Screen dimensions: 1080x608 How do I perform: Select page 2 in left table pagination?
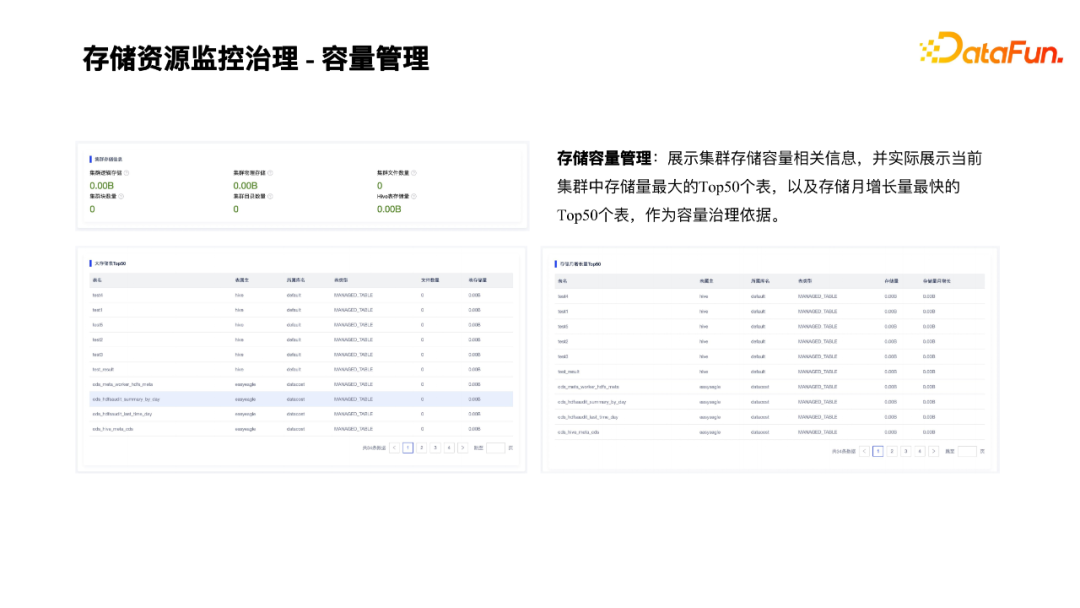pyautogui.click(x=422, y=447)
